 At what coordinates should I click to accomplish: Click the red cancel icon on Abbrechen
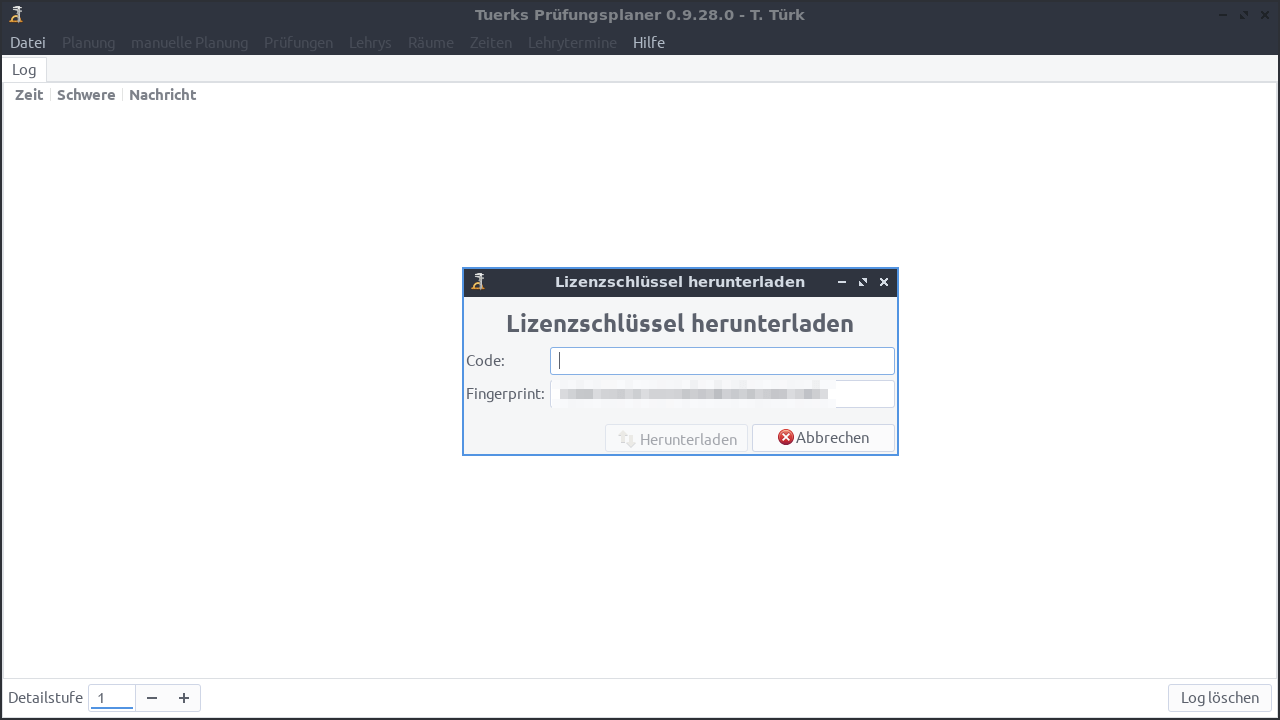click(x=786, y=437)
